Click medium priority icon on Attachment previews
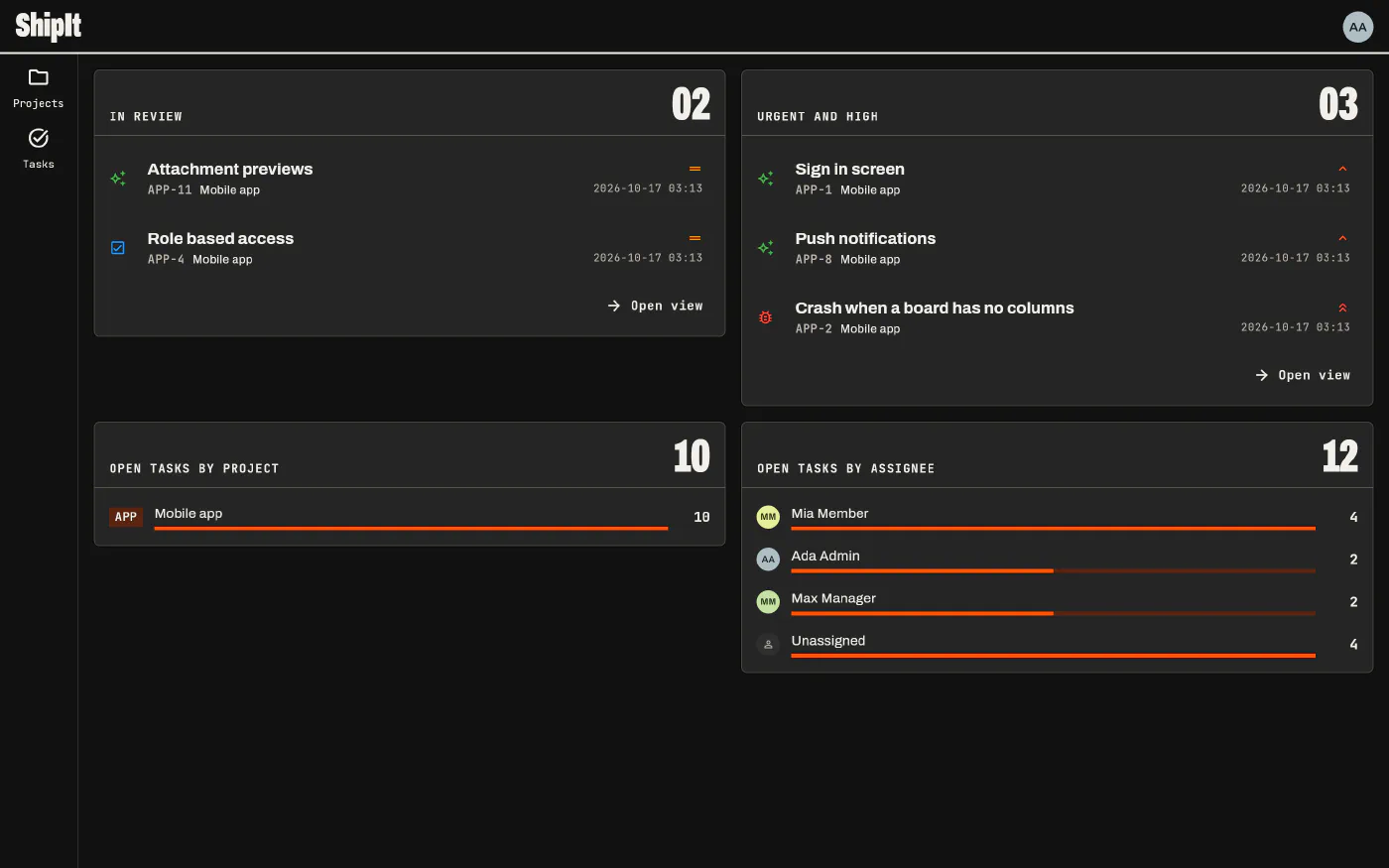Screen dimensions: 1389x868 (x=695, y=169)
